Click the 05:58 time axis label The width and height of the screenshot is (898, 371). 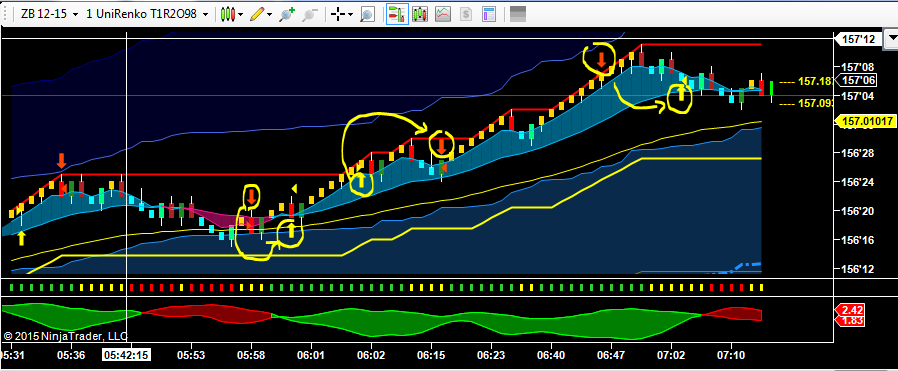tap(251, 355)
